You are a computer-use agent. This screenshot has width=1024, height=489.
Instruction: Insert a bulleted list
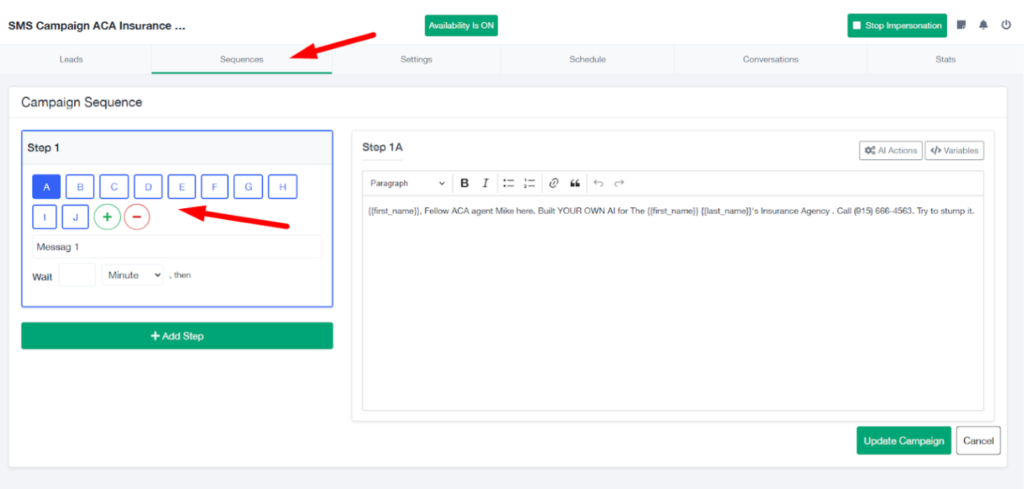coord(508,183)
